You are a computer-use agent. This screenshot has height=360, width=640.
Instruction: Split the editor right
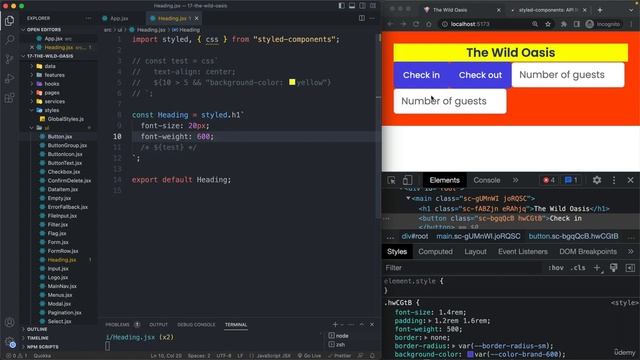(362, 18)
